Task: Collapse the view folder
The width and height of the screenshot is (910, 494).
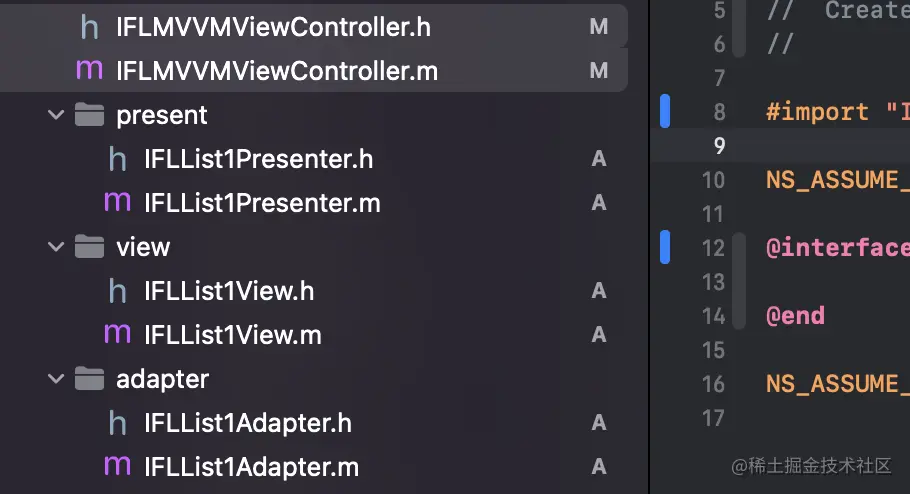Action: click(55, 247)
